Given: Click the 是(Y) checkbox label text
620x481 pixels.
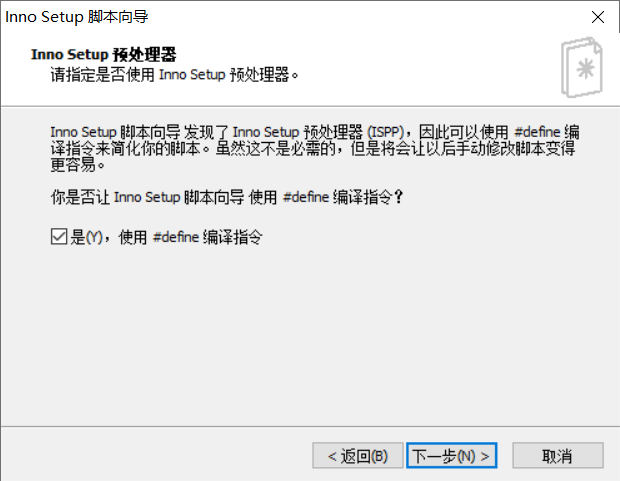Looking at the screenshot, I should click(87, 237).
